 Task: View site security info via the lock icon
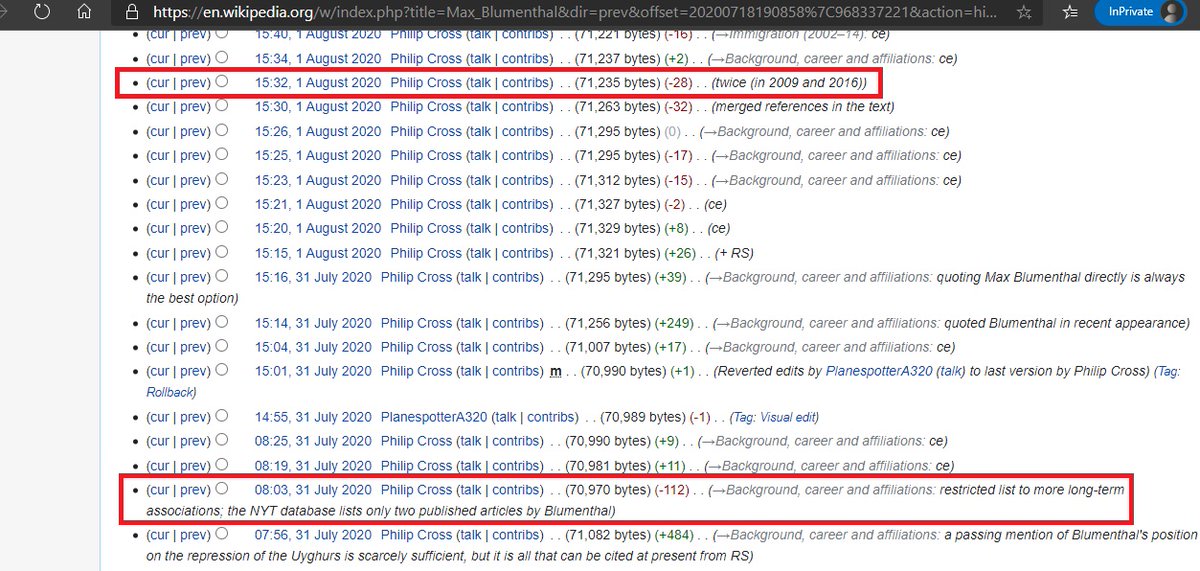pyautogui.click(x=132, y=13)
